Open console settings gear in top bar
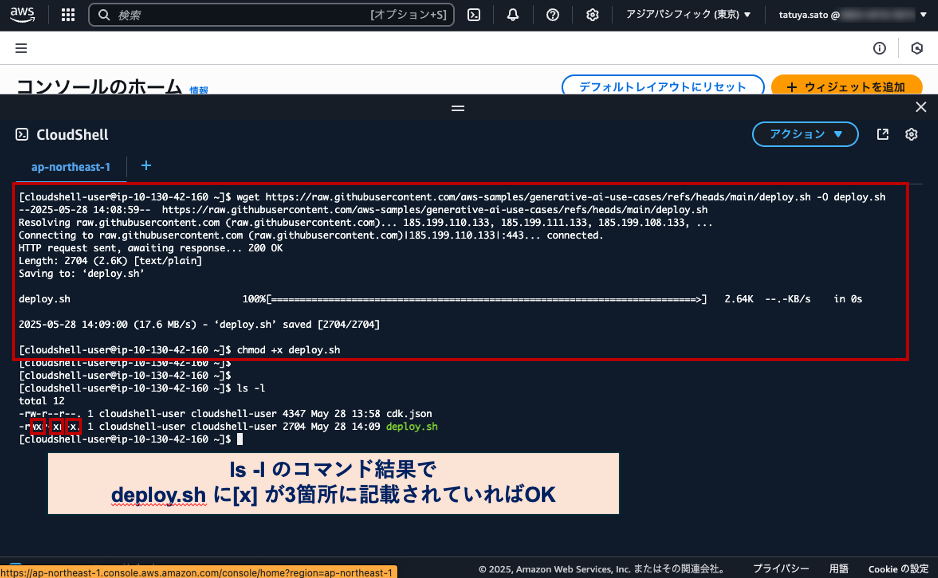 coord(592,15)
